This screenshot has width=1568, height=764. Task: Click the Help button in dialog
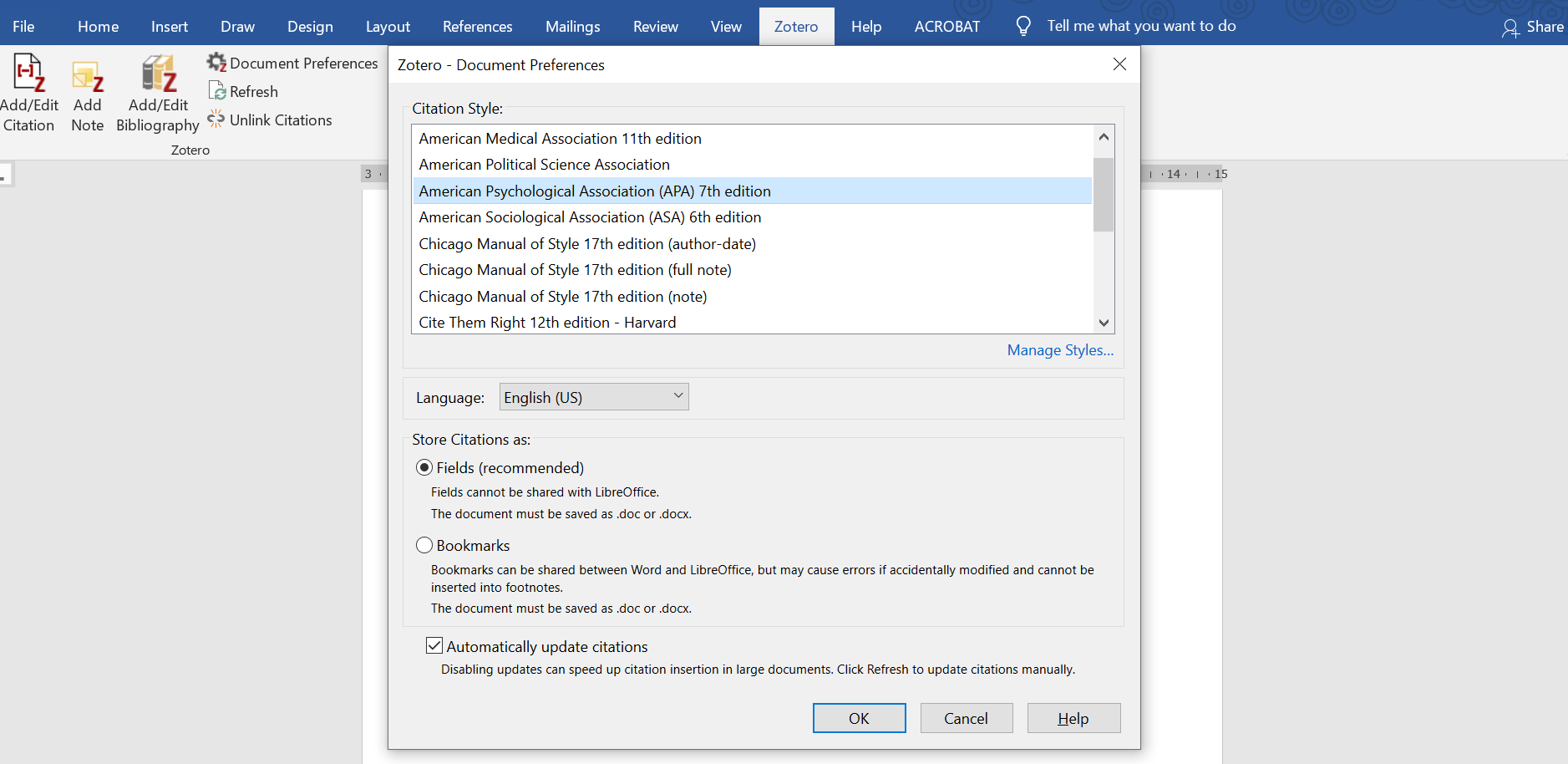pos(1073,718)
